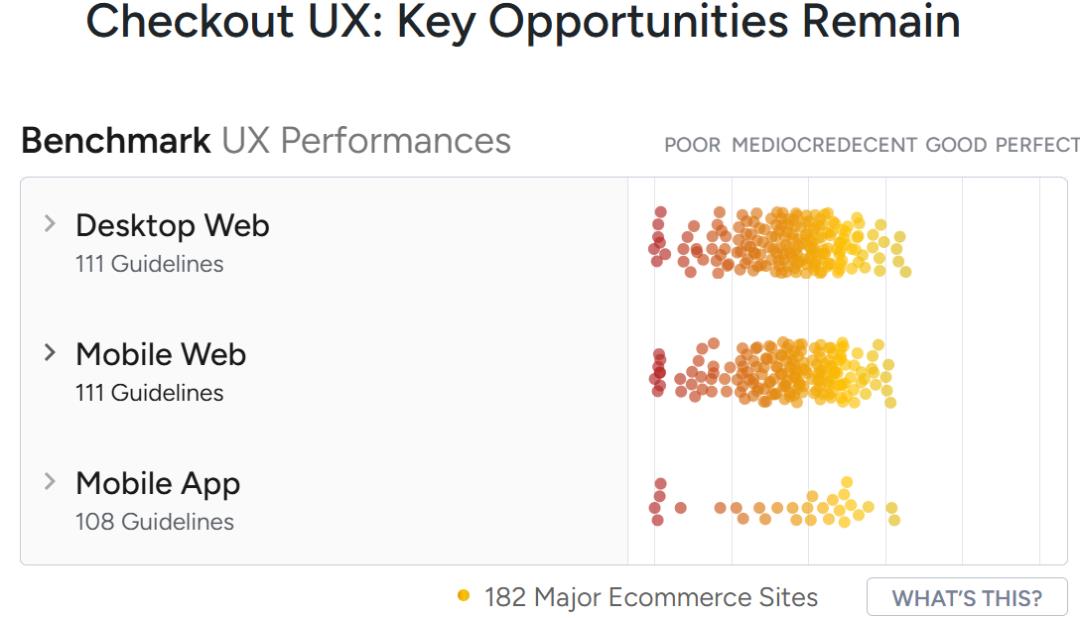Expand the Mobile App row chevron
The height and width of the screenshot is (620, 1080).
[x=50, y=482]
